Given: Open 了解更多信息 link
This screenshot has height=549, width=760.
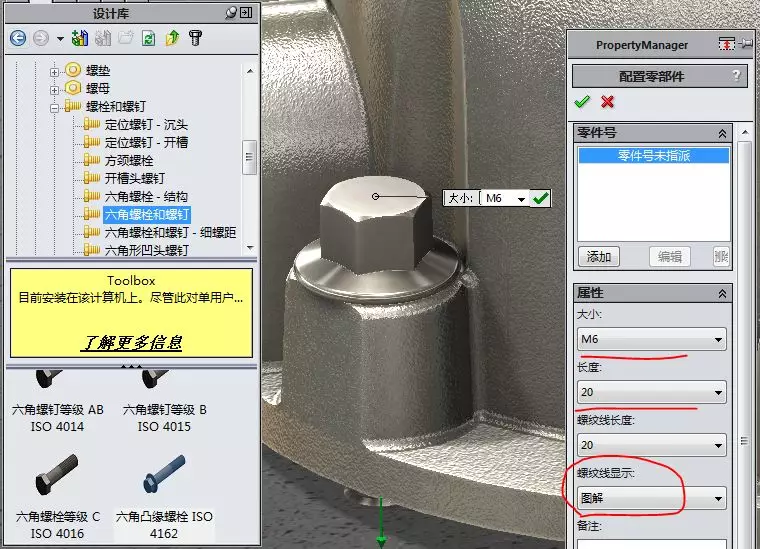Looking at the screenshot, I should [131, 343].
